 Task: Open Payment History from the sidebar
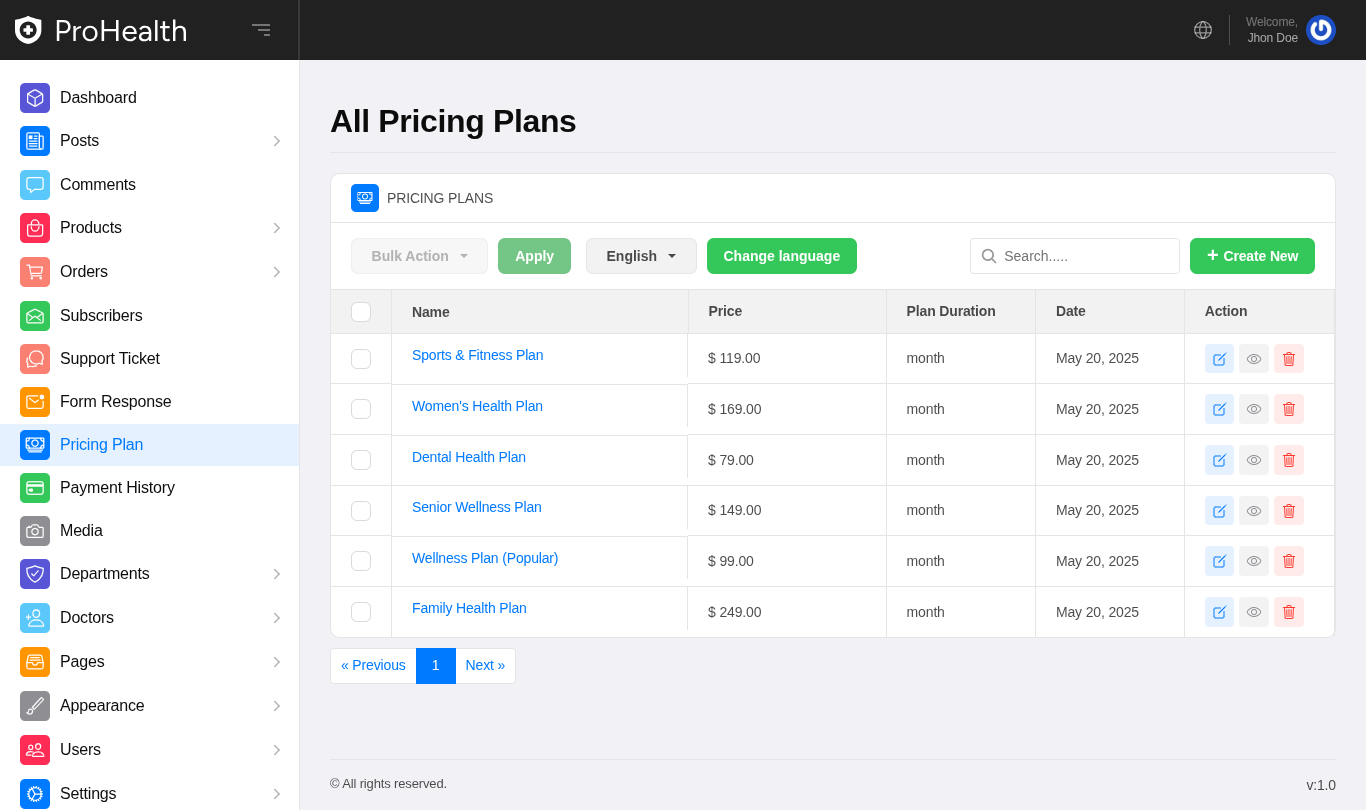[x=117, y=488]
